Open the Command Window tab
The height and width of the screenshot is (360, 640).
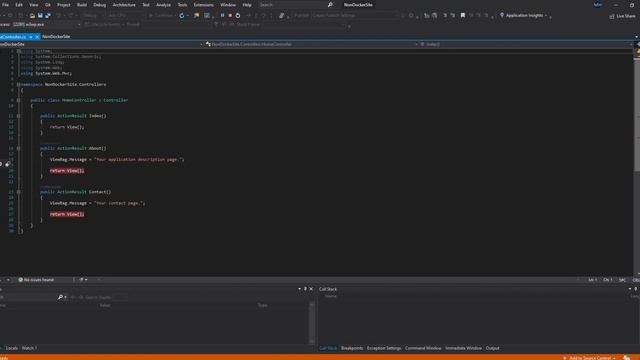423,348
